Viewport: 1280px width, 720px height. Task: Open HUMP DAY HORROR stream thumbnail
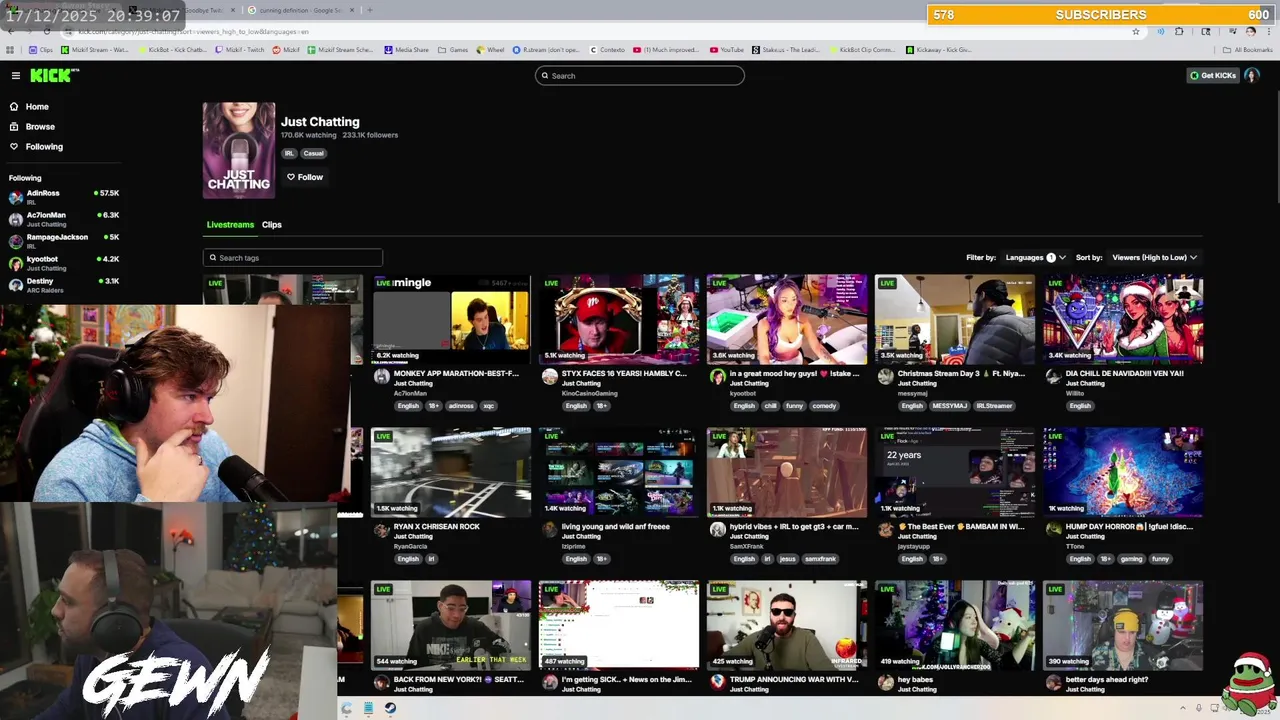(x=1123, y=472)
